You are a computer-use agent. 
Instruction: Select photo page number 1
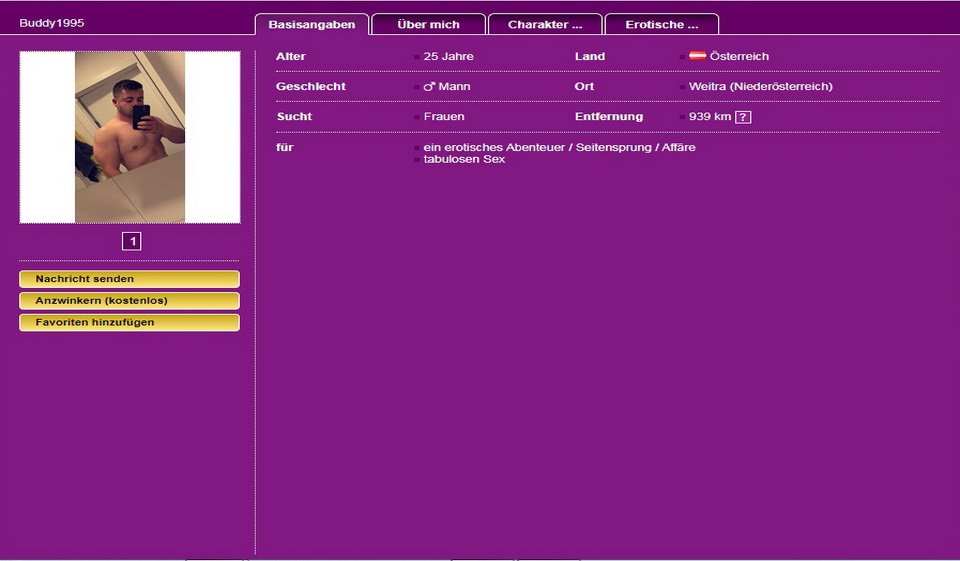132,241
